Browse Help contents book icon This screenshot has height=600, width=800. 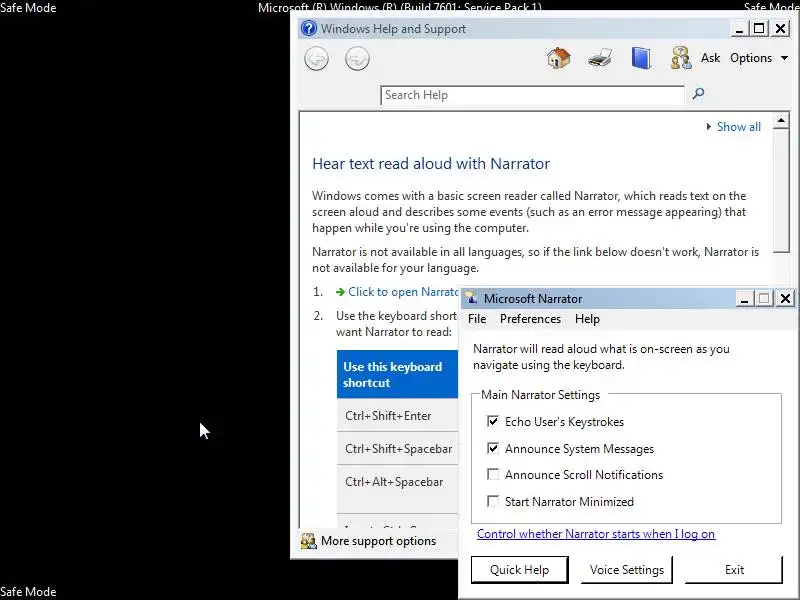[641, 58]
